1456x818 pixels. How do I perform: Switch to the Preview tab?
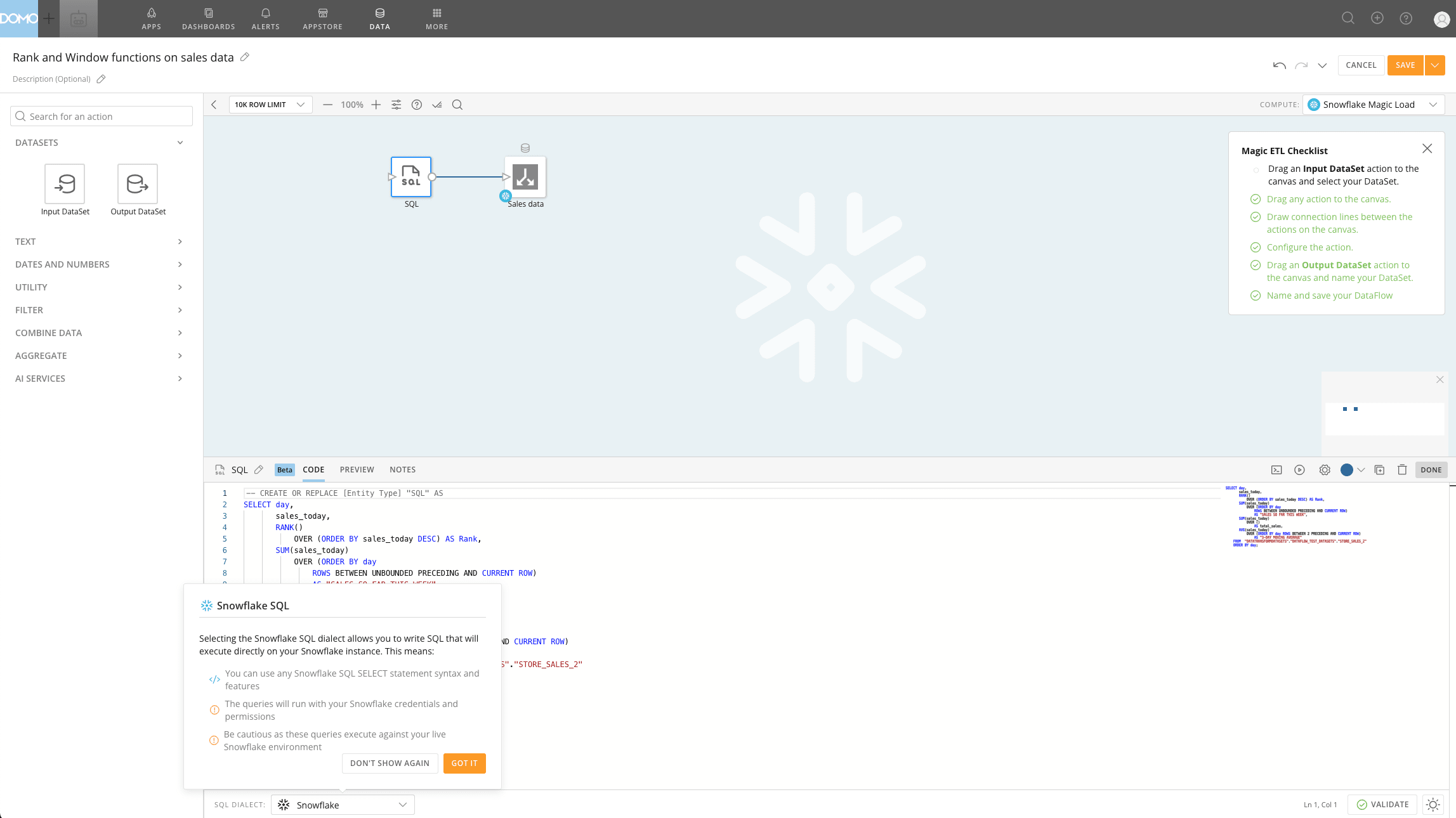tap(357, 470)
